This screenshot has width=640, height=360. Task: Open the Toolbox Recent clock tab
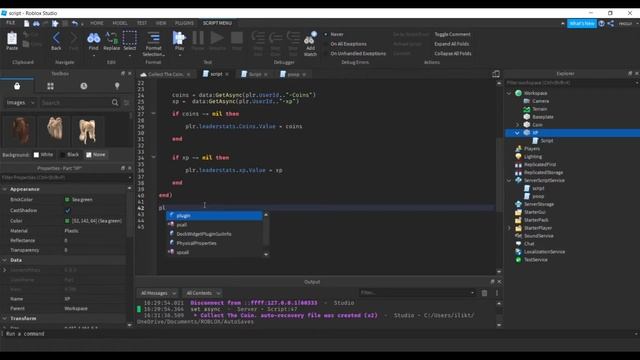click(84, 86)
